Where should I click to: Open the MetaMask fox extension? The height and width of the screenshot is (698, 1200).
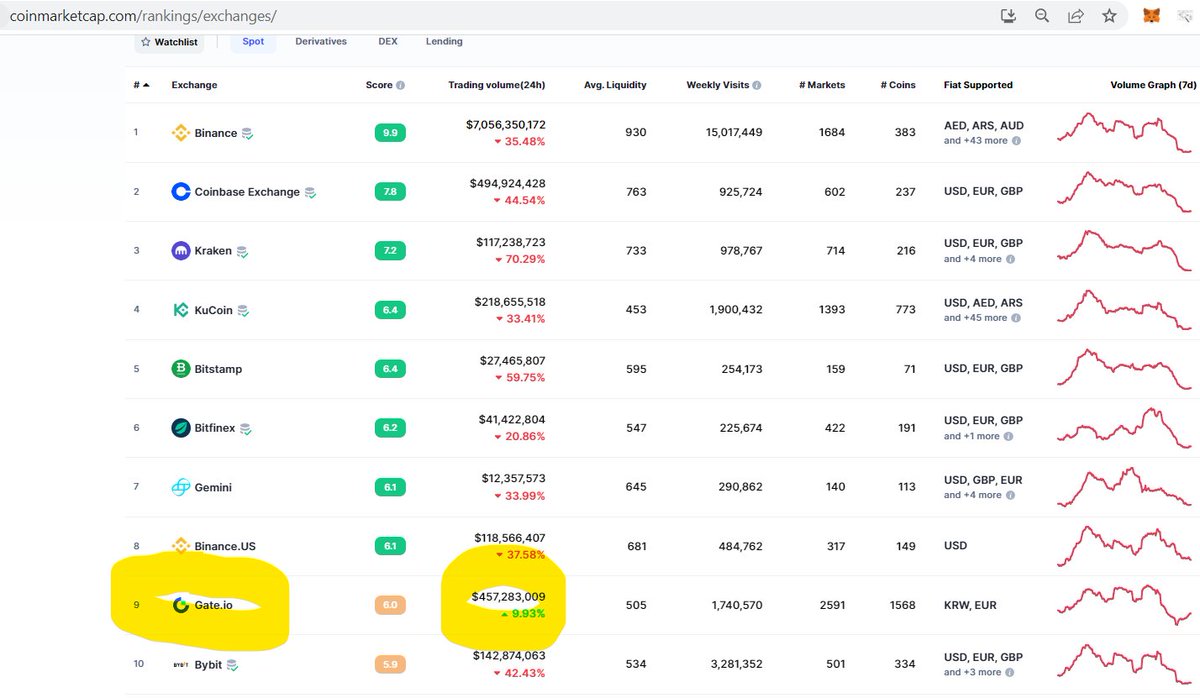click(x=1153, y=16)
